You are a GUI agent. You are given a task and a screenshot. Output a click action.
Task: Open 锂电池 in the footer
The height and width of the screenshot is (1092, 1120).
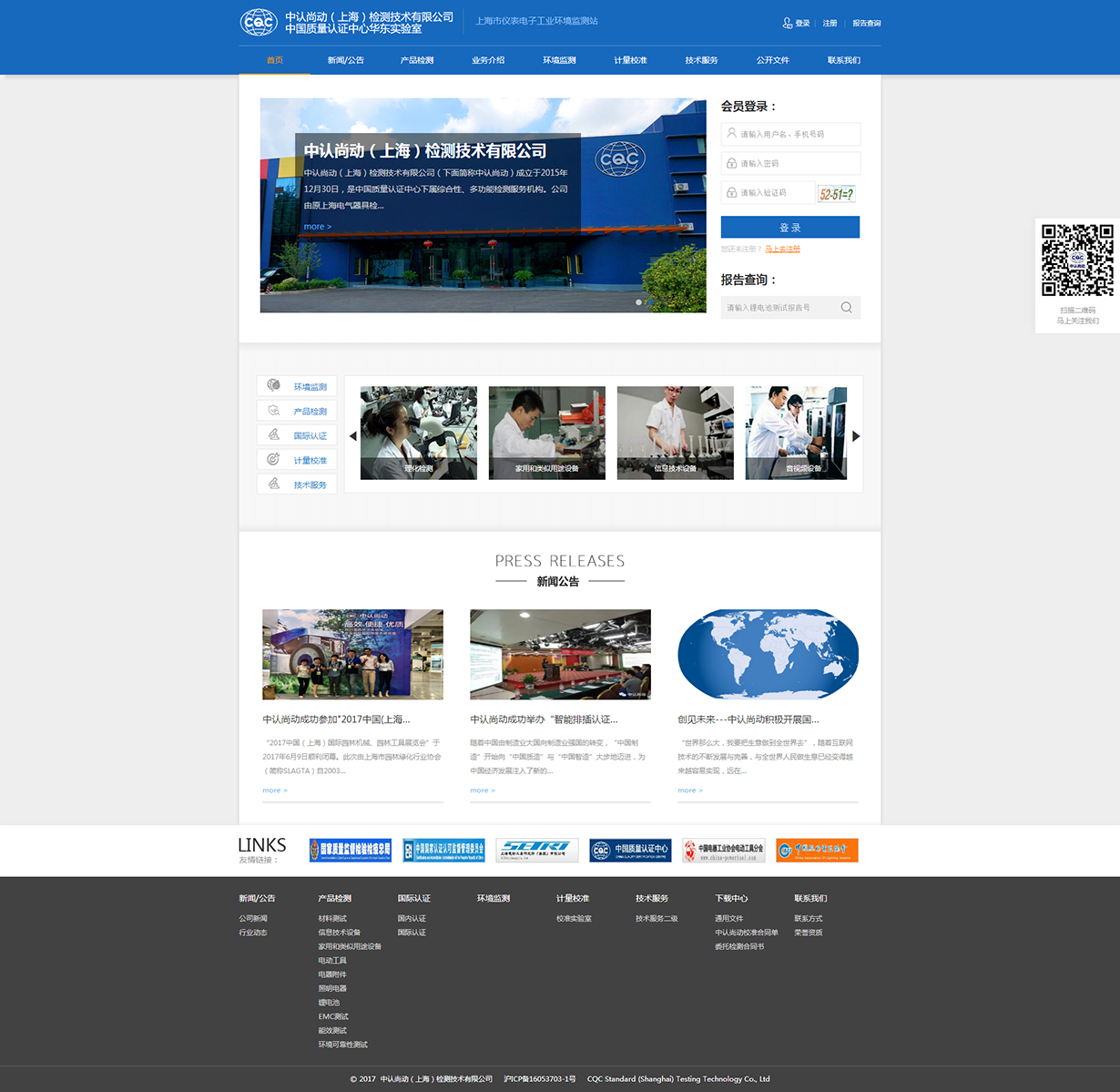329,1003
